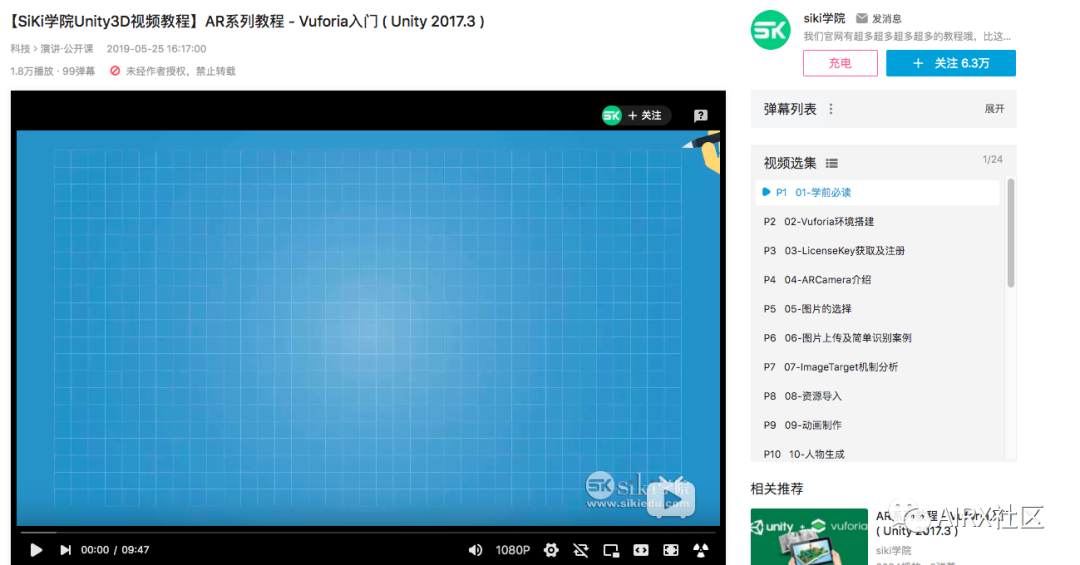Open siki学院 uploader name link
Image resolution: width=1080 pixels, height=565 pixels.
point(824,19)
